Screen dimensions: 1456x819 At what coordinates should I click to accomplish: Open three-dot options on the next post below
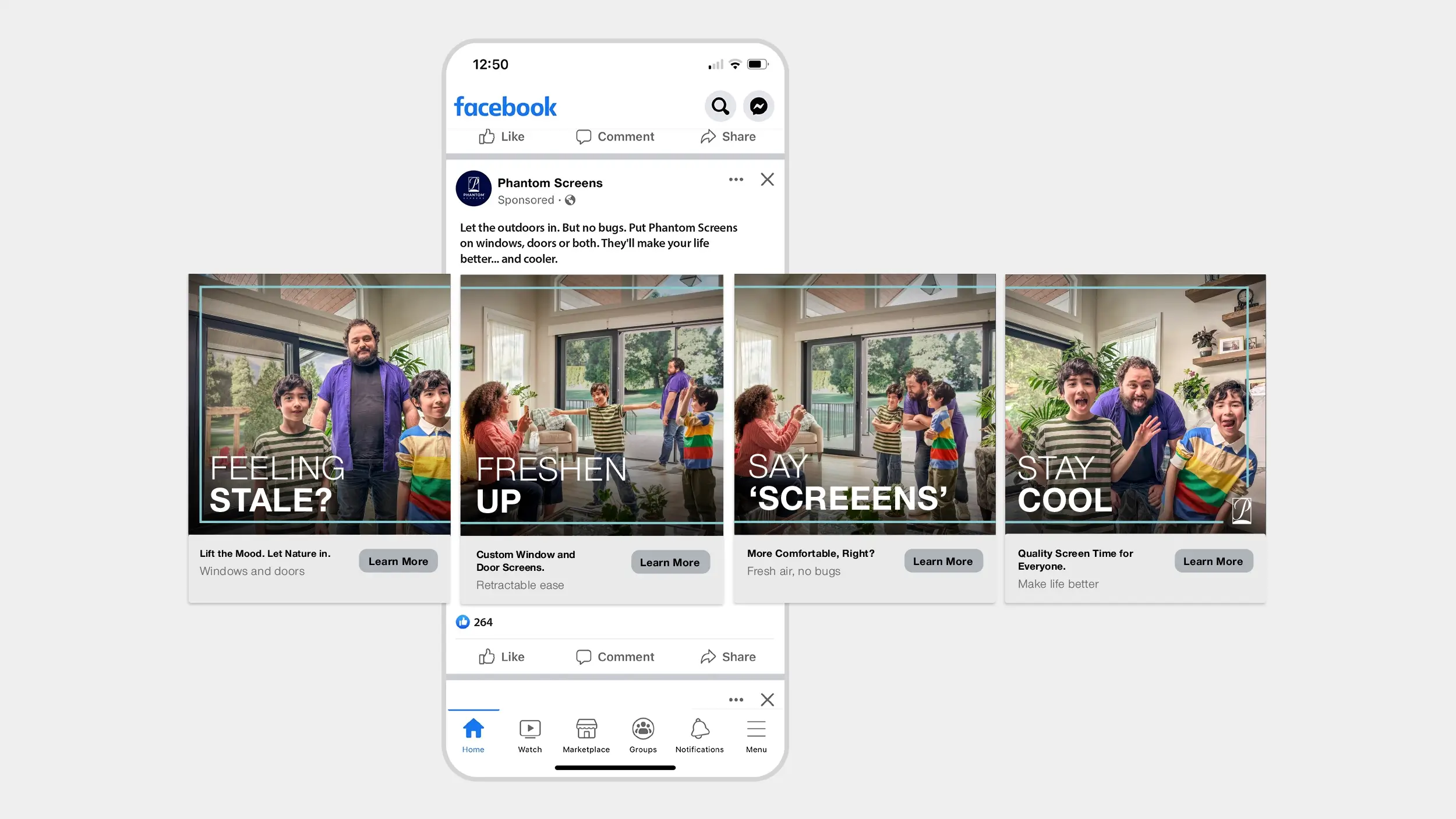pyautogui.click(x=736, y=700)
